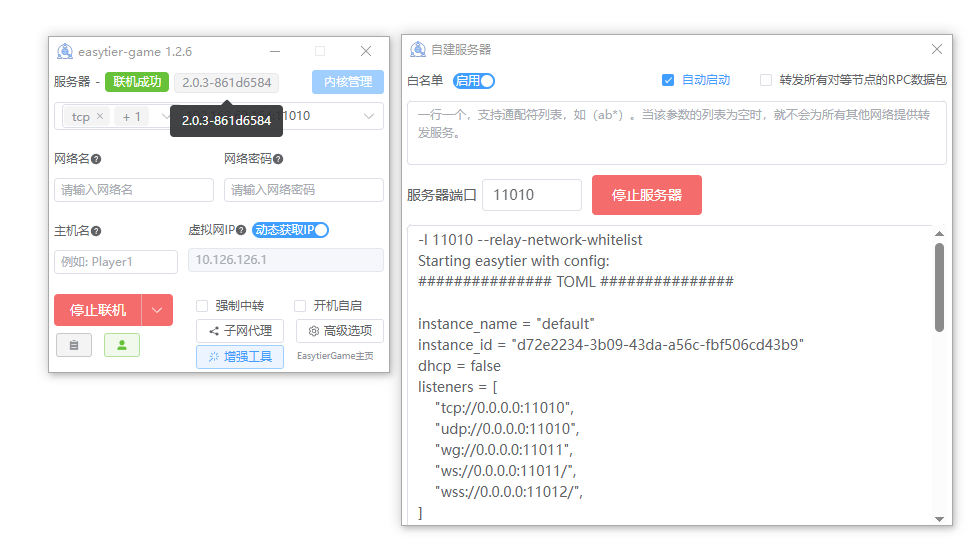Focus the whitelist textarea

676,133
